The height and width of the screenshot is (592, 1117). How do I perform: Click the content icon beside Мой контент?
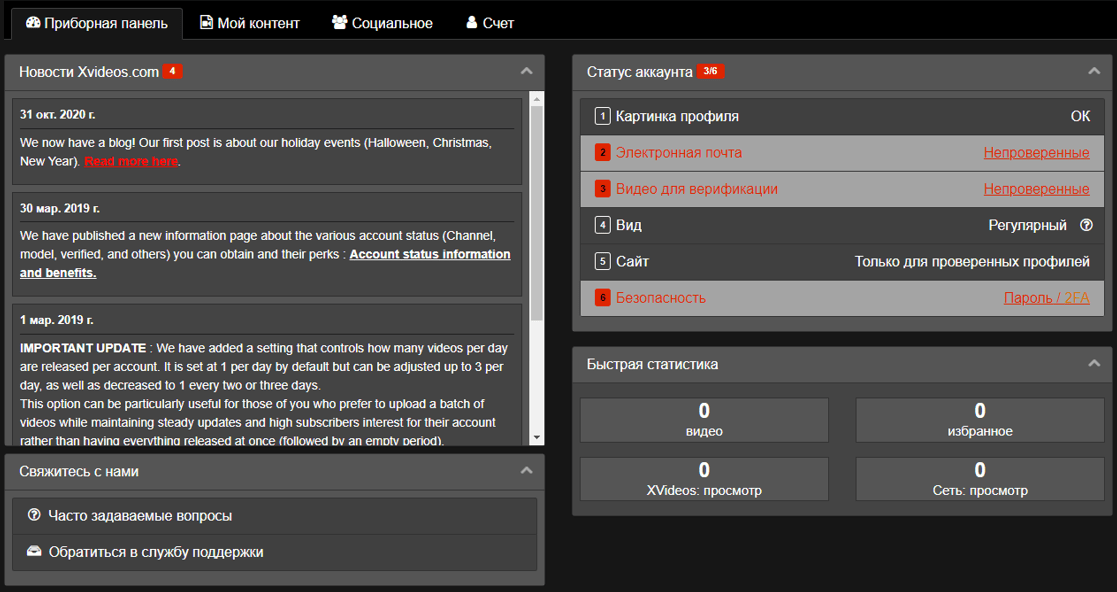207,23
